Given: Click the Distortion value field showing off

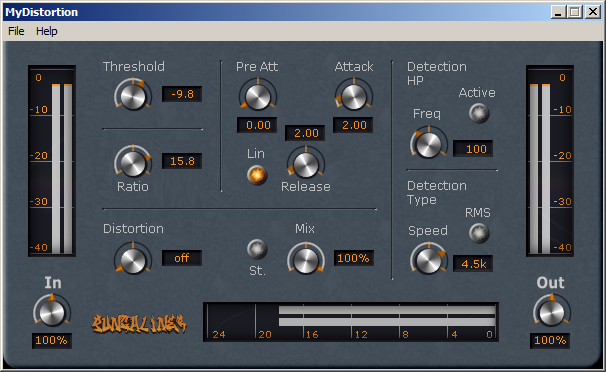Looking at the screenshot, I should click(x=182, y=258).
